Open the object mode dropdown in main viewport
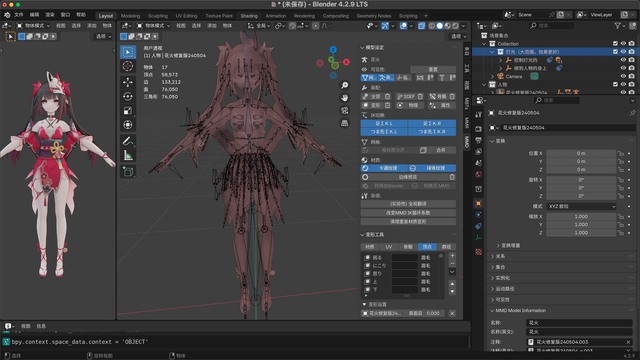 [x=154, y=26]
